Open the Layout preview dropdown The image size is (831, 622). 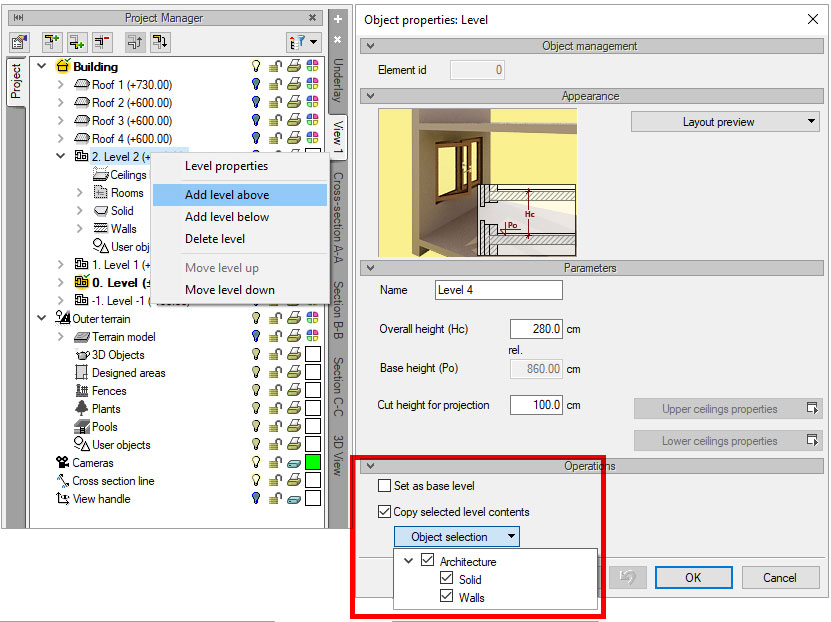point(725,122)
